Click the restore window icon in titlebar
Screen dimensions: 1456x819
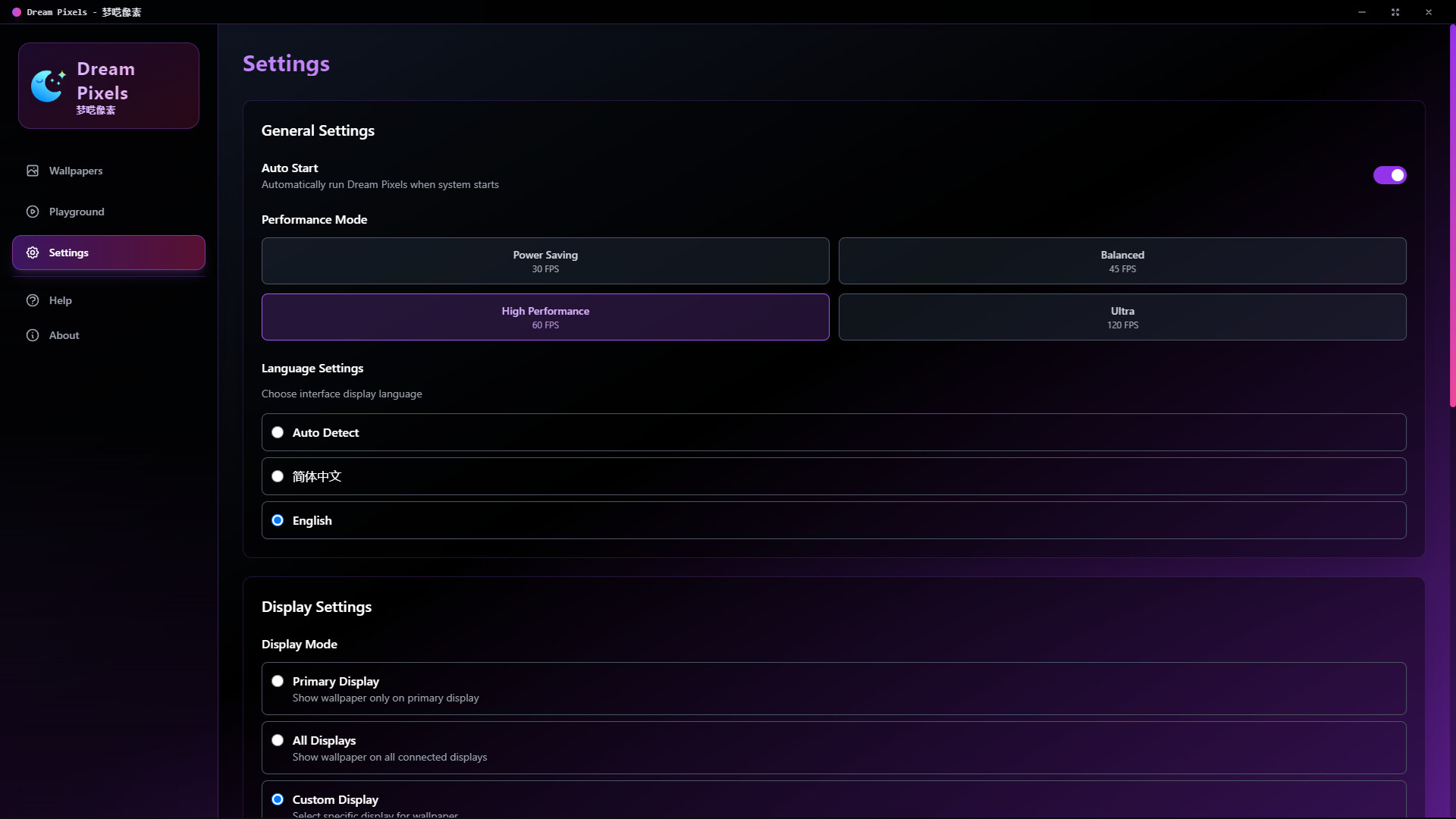pos(1395,12)
